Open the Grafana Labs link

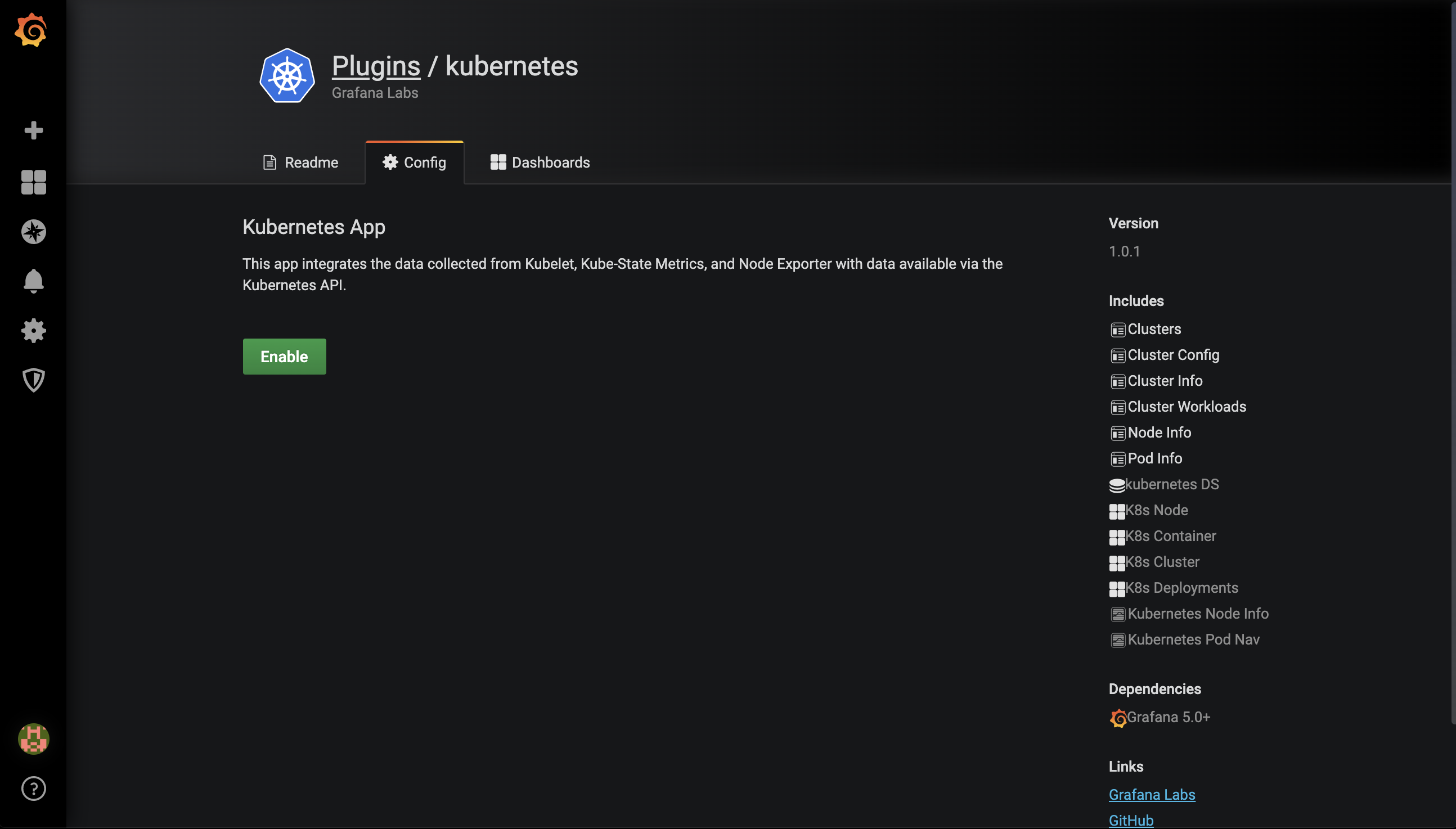click(1152, 794)
